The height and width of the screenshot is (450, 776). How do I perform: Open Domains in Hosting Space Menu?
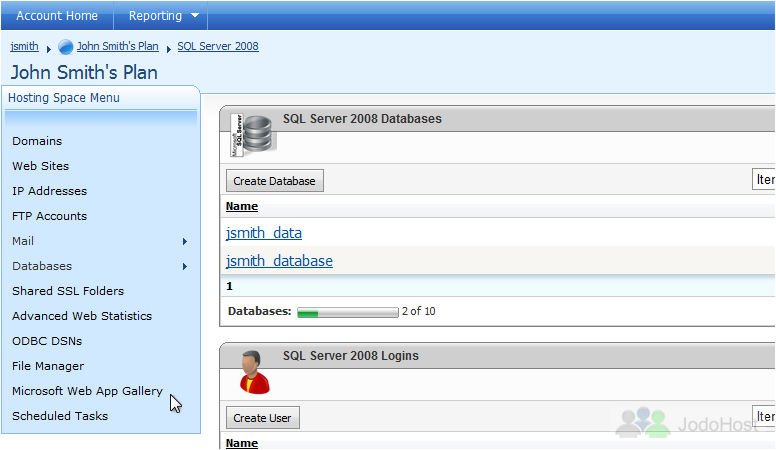(37, 141)
